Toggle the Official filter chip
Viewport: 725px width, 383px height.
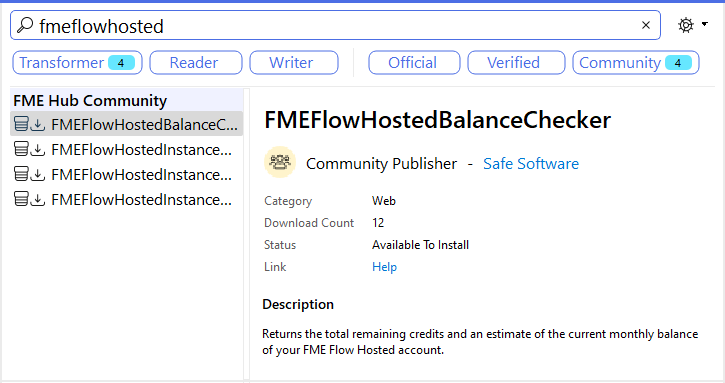click(414, 62)
